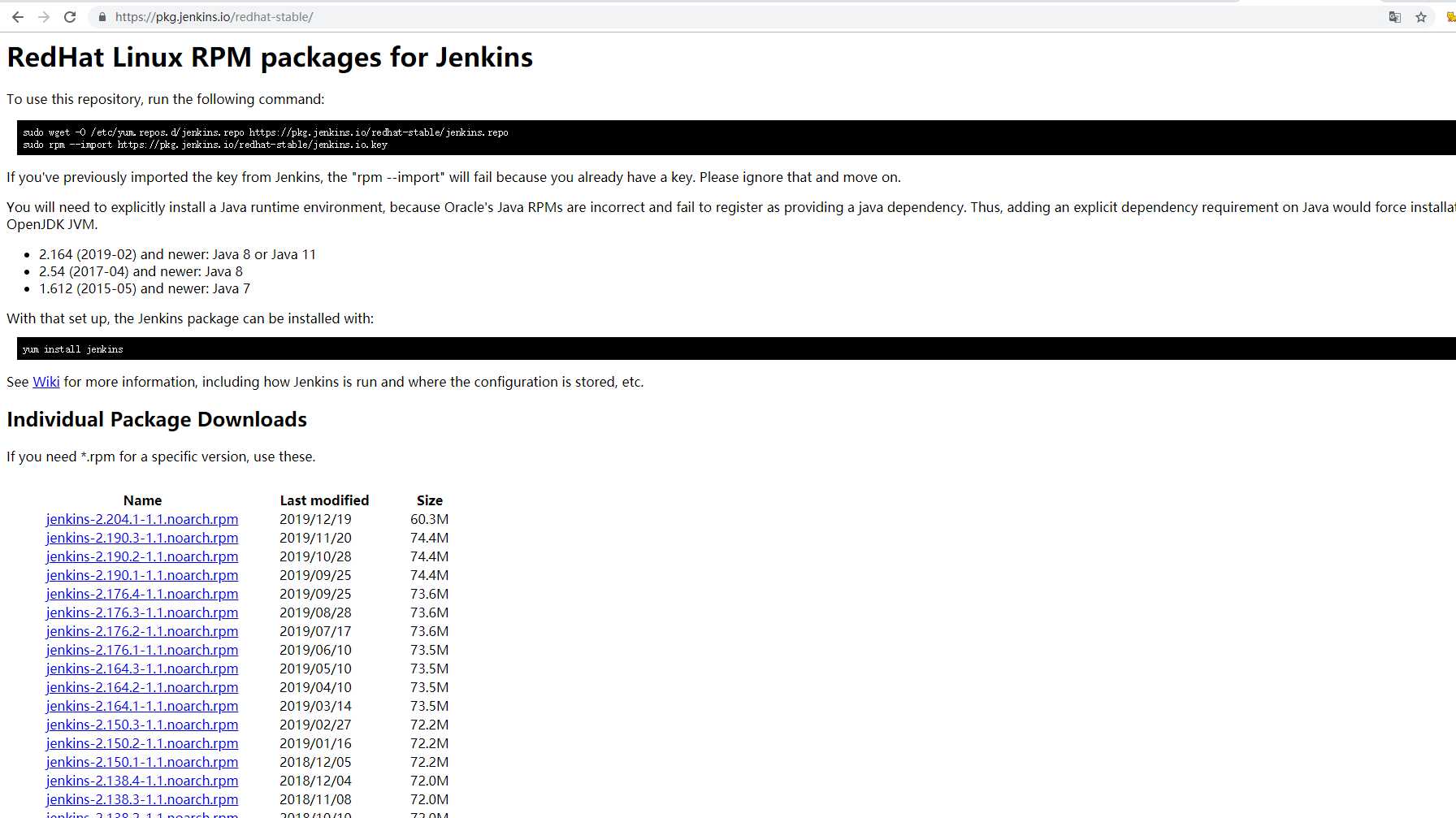Open the jenkins-2.150.3-1.1.noarch.rpm link
This screenshot has width=1456, height=818.
(x=142, y=725)
